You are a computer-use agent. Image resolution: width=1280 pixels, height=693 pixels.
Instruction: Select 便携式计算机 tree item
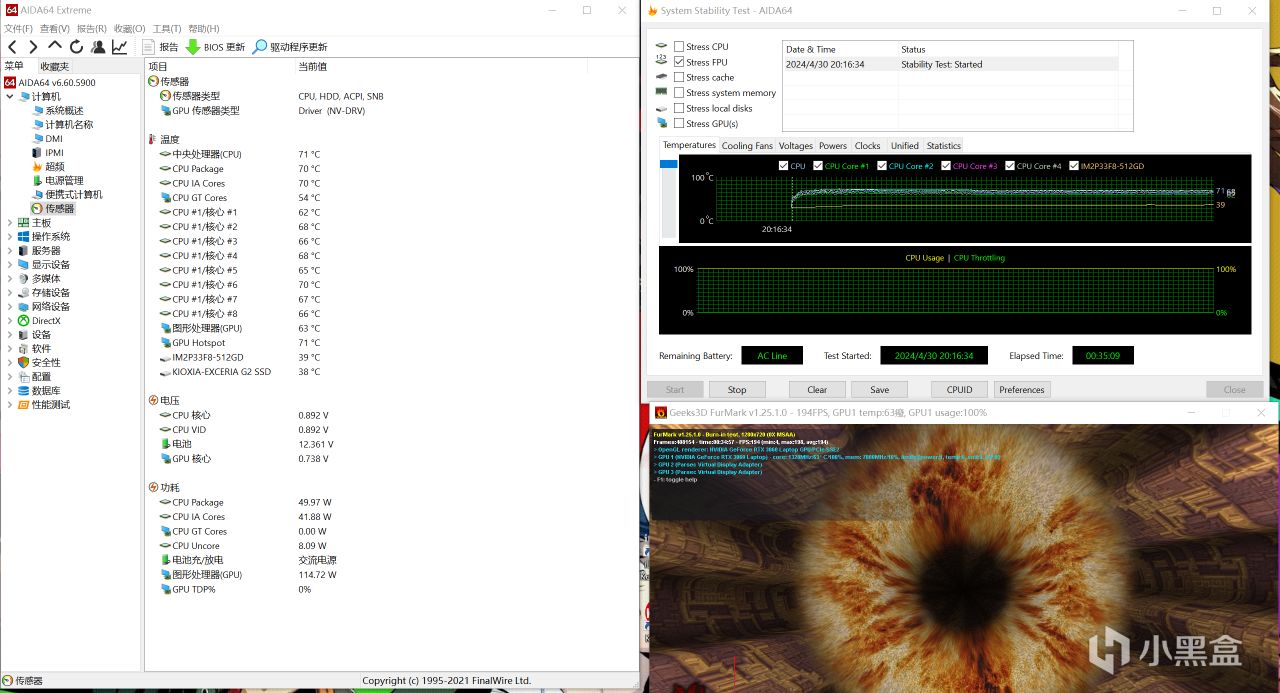pos(66,195)
